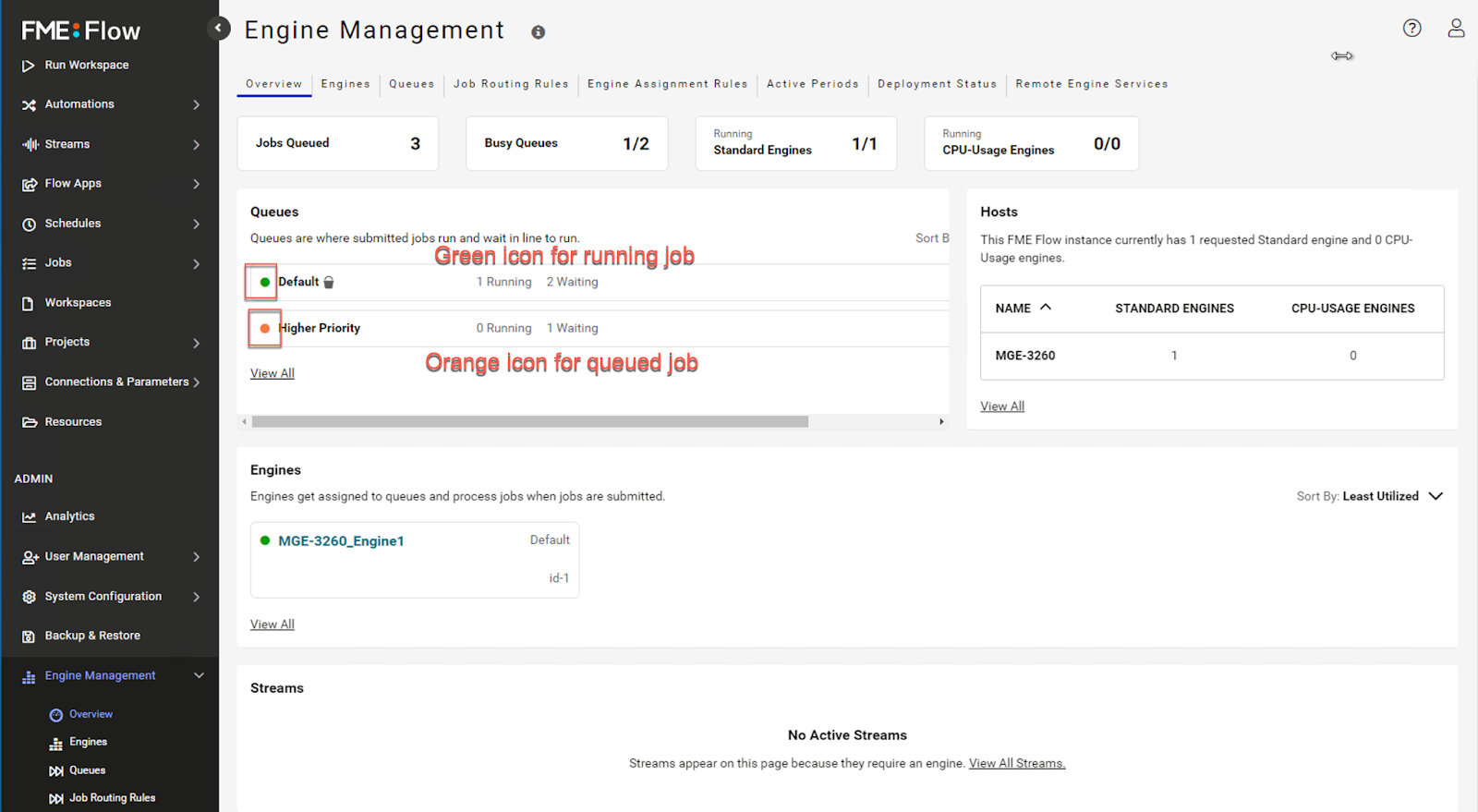Click the Streams sidebar icon

30,144
